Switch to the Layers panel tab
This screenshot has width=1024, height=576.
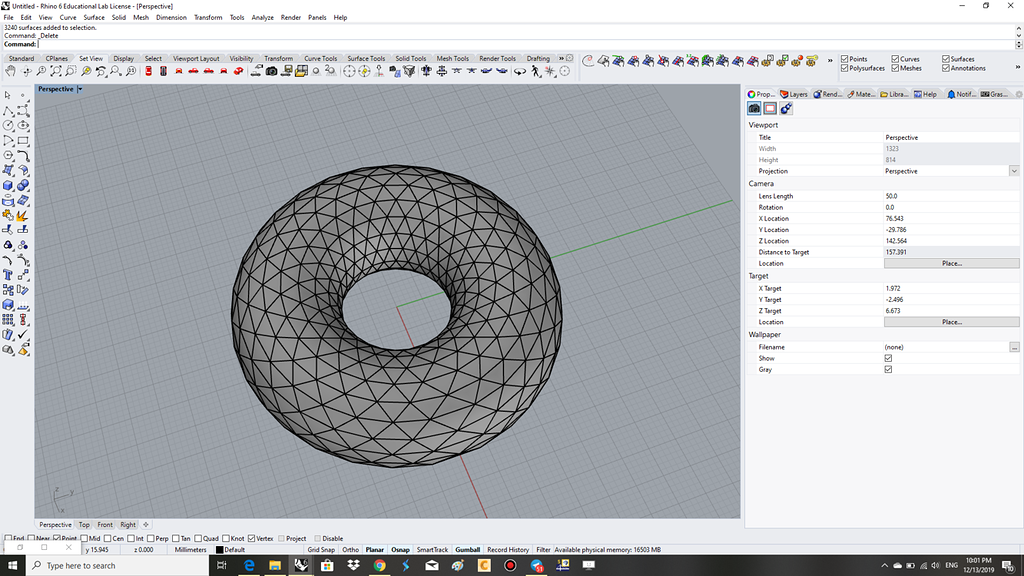(x=795, y=93)
